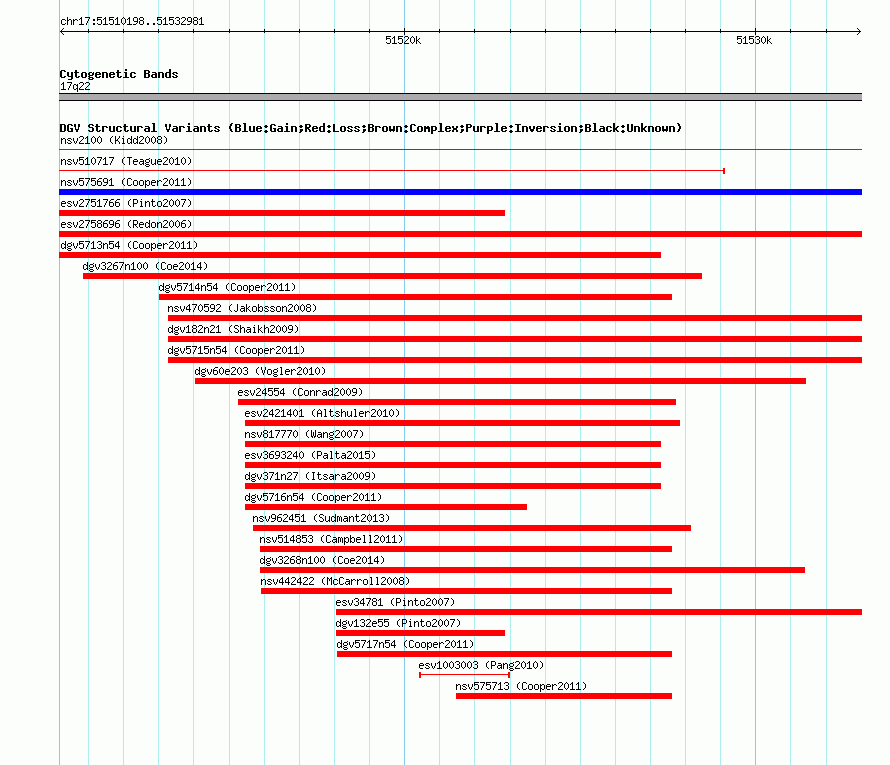Select esv34781 (Pinto2007) variant label
Image resolution: width=890 pixels, height=765 pixels.
(x=395, y=602)
